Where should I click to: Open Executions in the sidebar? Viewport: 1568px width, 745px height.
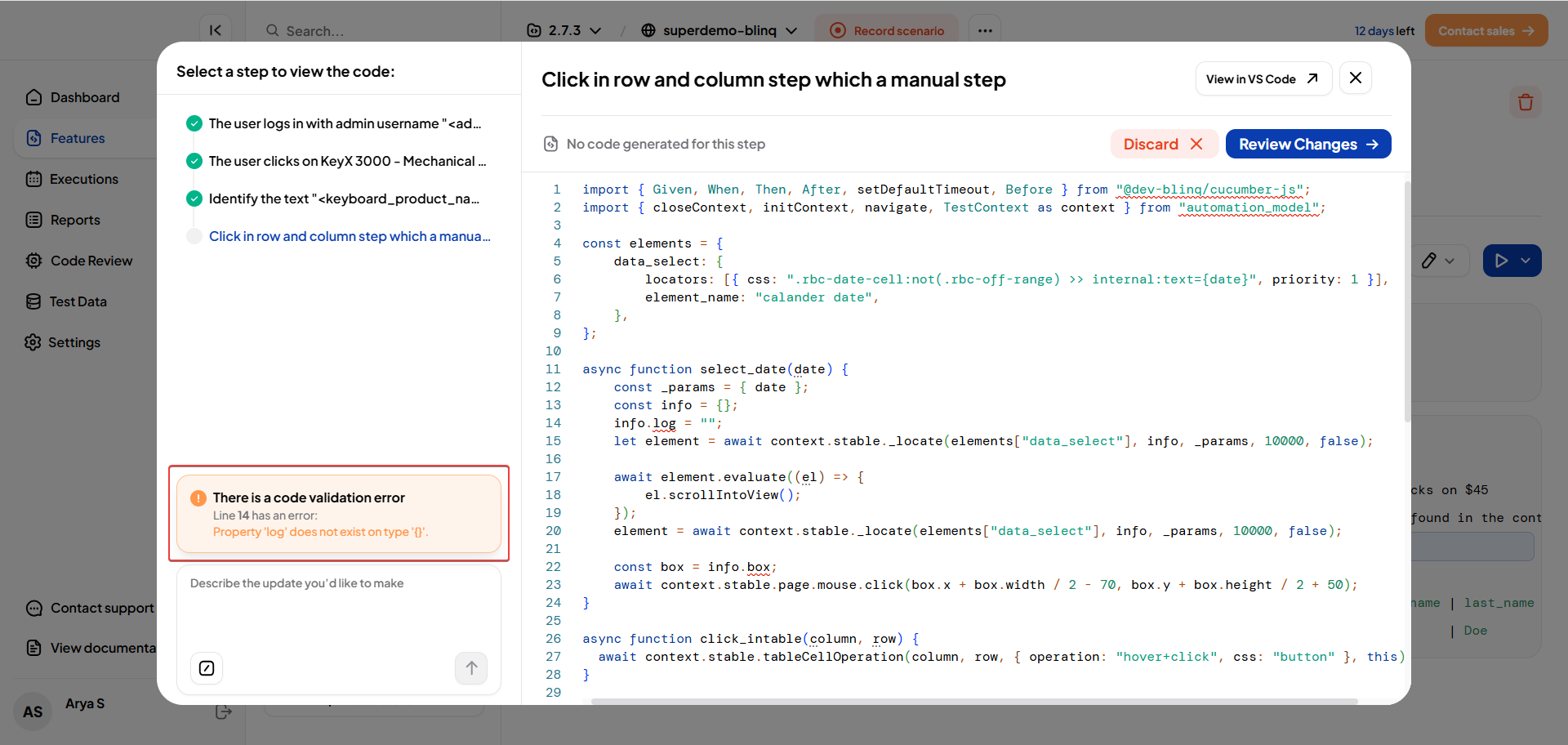83,179
